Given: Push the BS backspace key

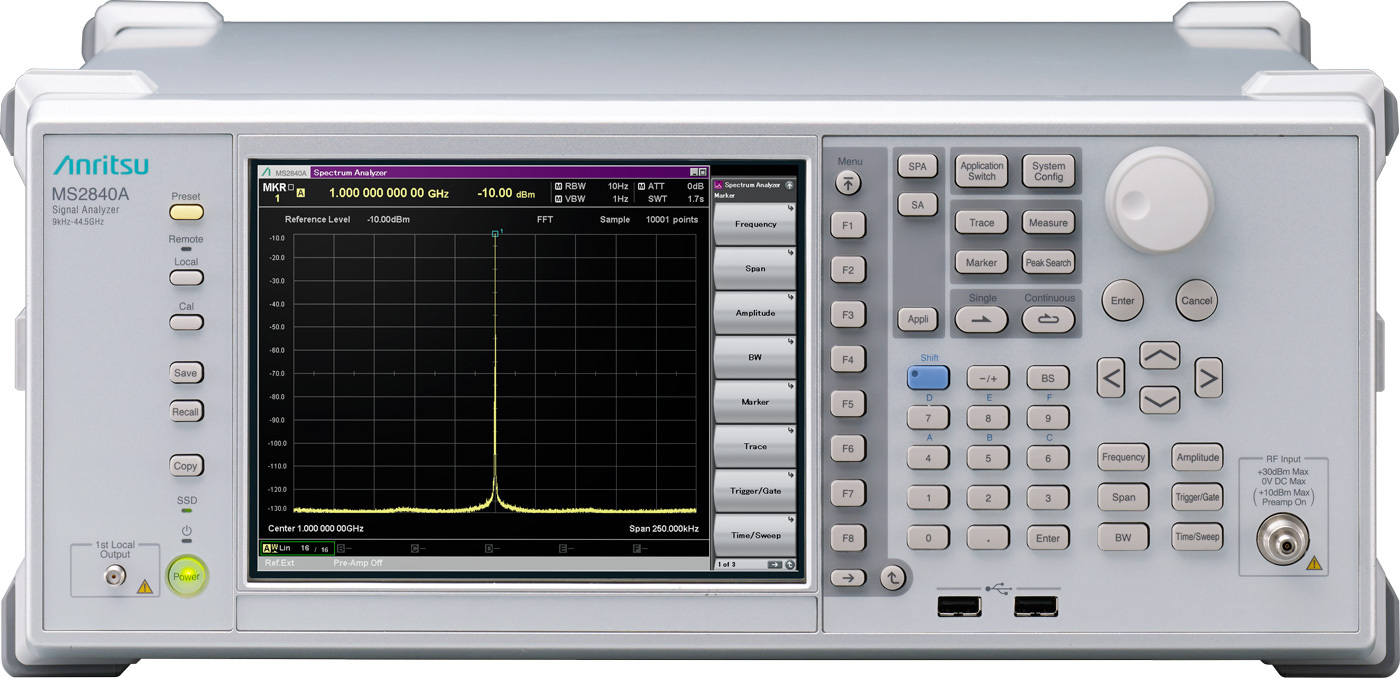Looking at the screenshot, I should (1048, 378).
